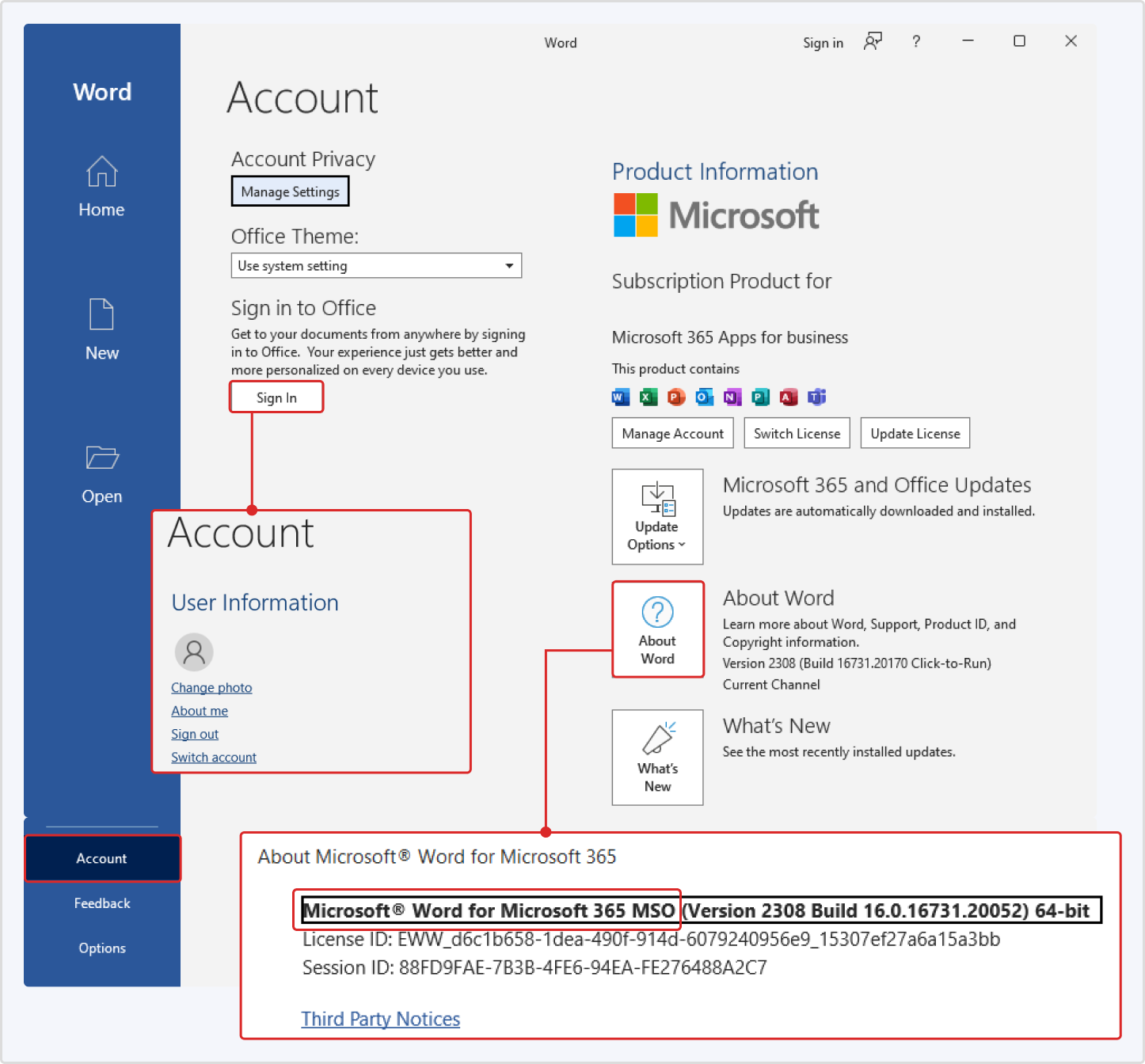Click the Excel icon in product contains row
Screen dimensions: 1145x1064
(649, 397)
